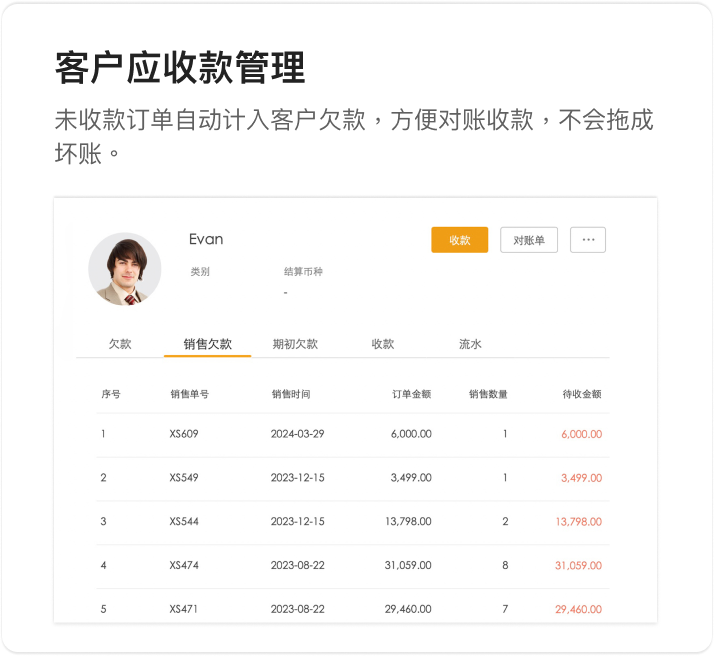Image resolution: width=714 pixels, height=656 pixels.
Task: Open the 对账单 statement button
Action: (x=529, y=240)
